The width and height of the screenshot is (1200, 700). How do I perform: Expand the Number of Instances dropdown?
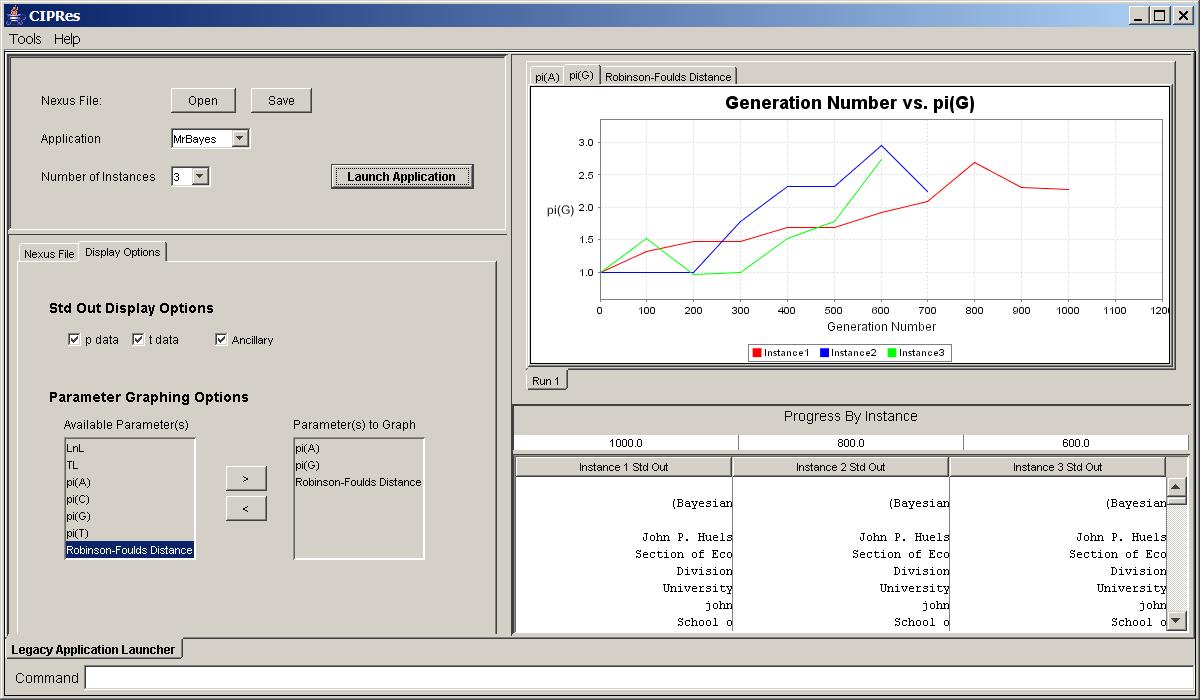click(200, 176)
